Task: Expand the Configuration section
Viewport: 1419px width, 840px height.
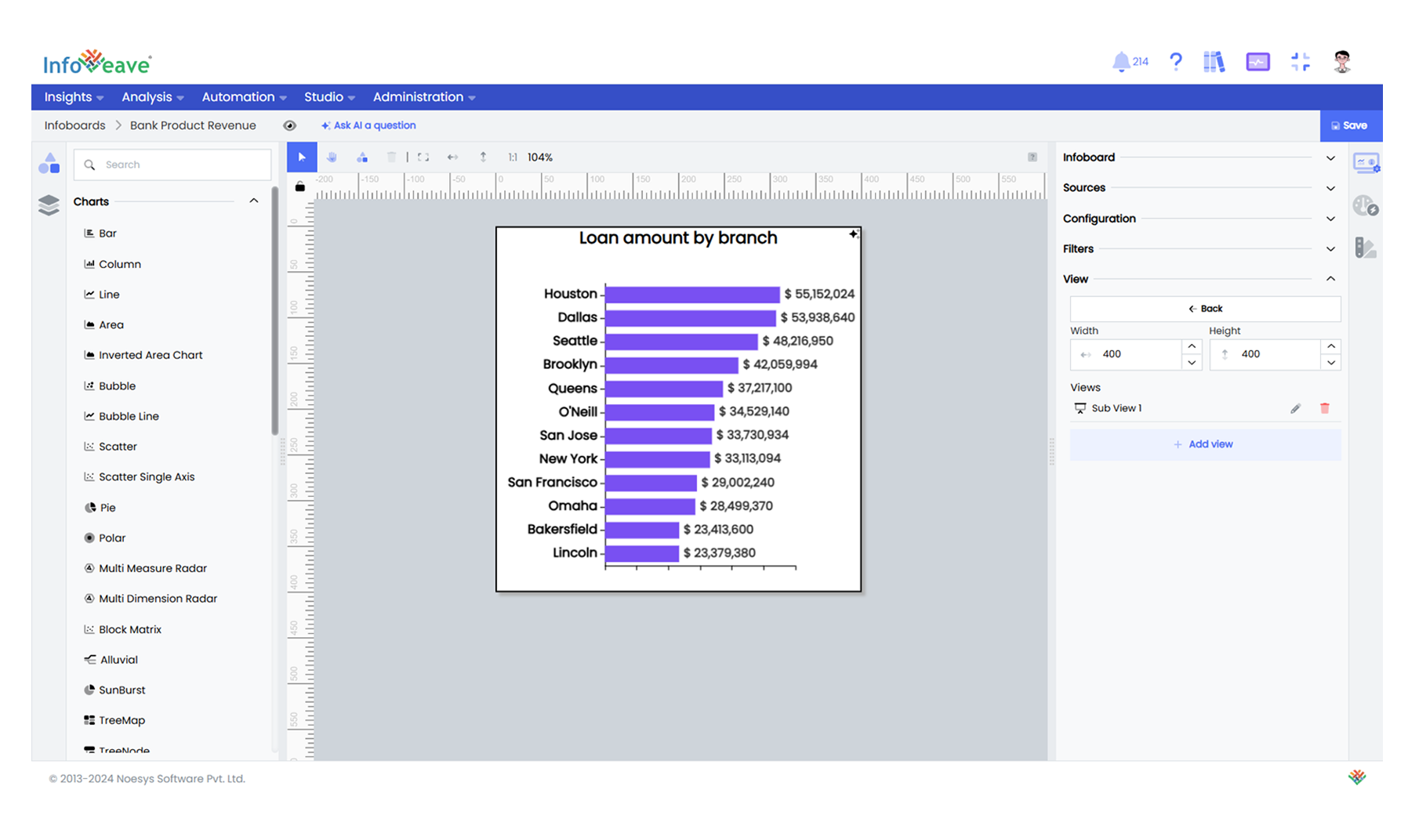Action: coord(1330,219)
